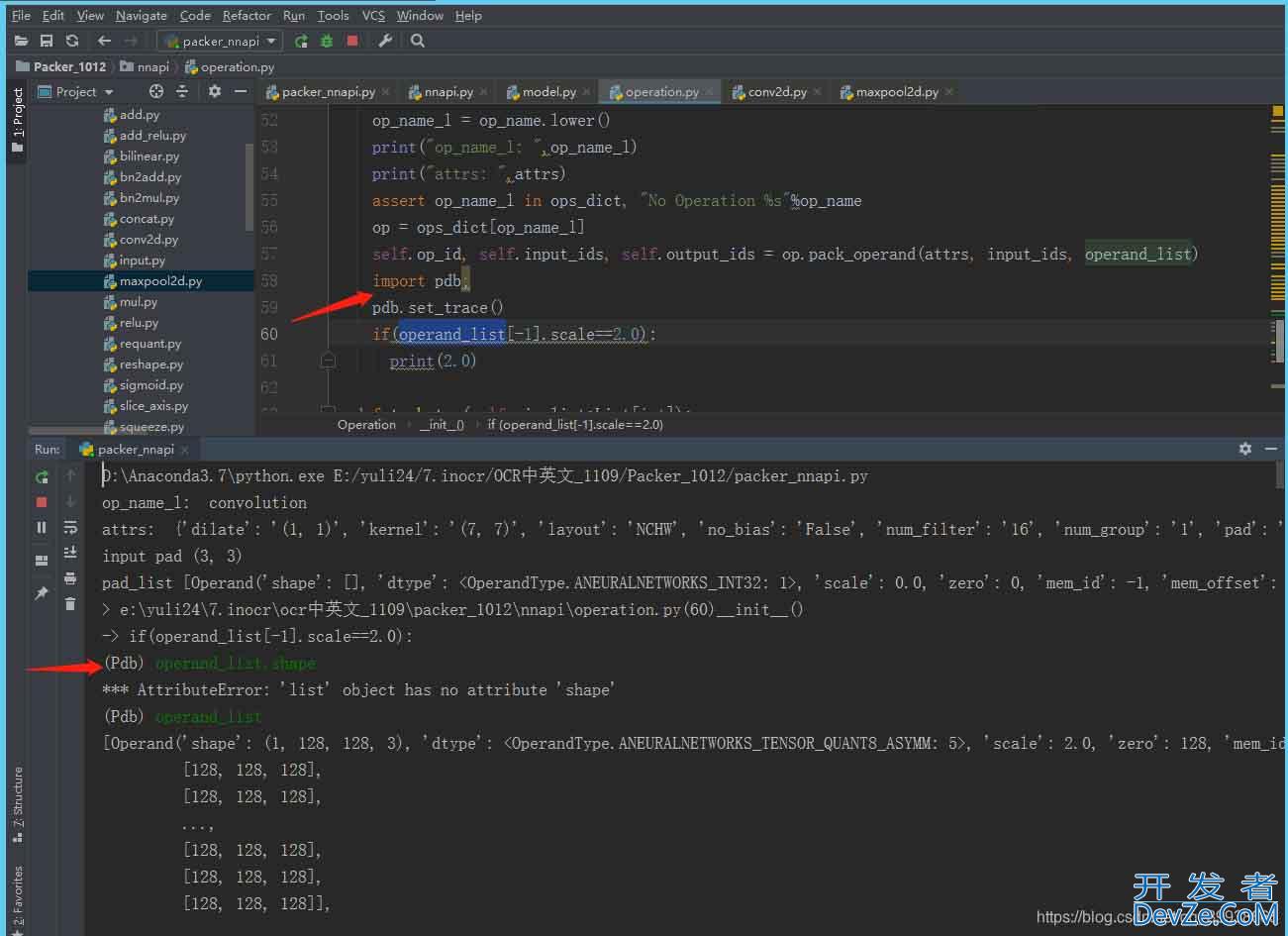Image resolution: width=1288 pixels, height=936 pixels.
Task: Select sigmoid.py in the project tree
Action: 151,385
